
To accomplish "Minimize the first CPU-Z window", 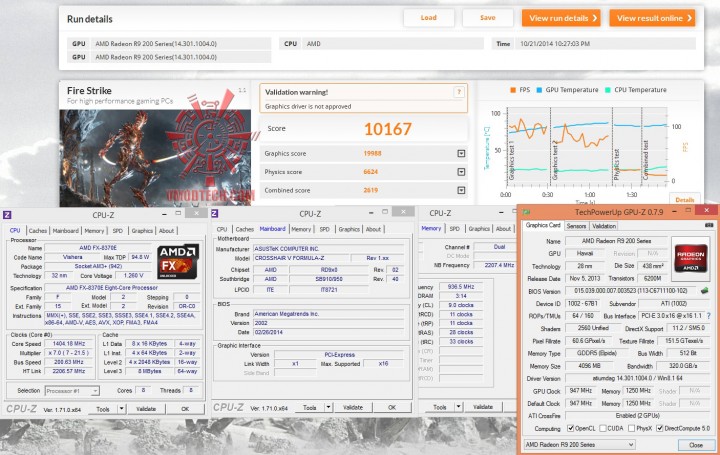I will tap(164, 214).
